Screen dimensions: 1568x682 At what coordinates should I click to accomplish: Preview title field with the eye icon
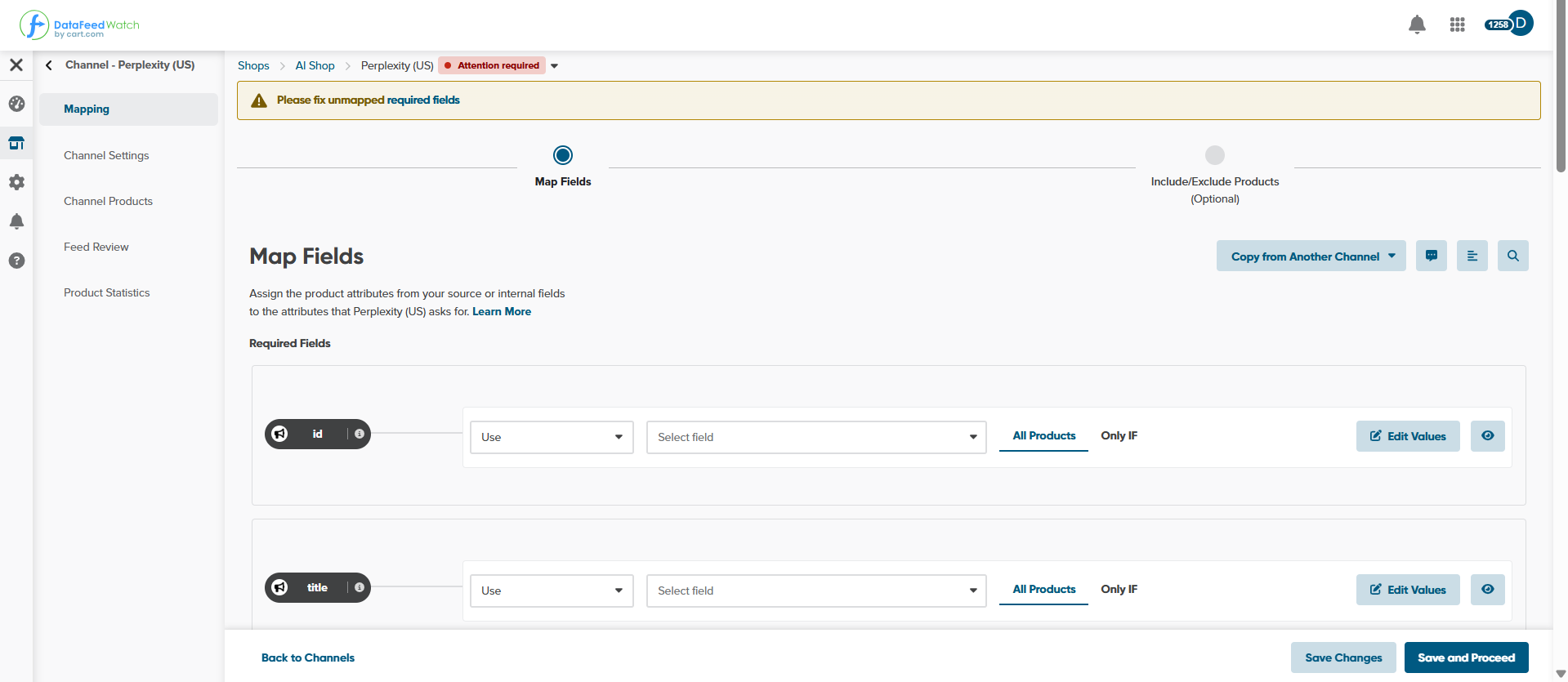click(x=1488, y=590)
